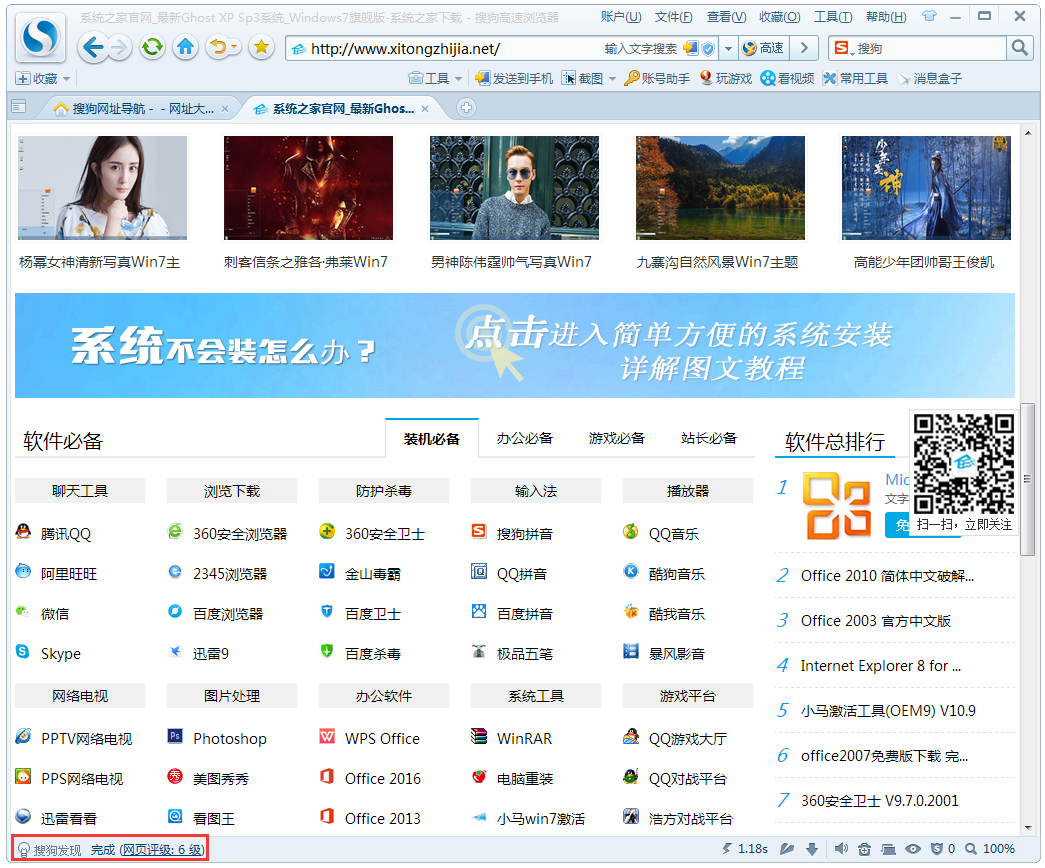Click system install tutorial banner
This screenshot has height=868, width=1045.
tap(515, 345)
